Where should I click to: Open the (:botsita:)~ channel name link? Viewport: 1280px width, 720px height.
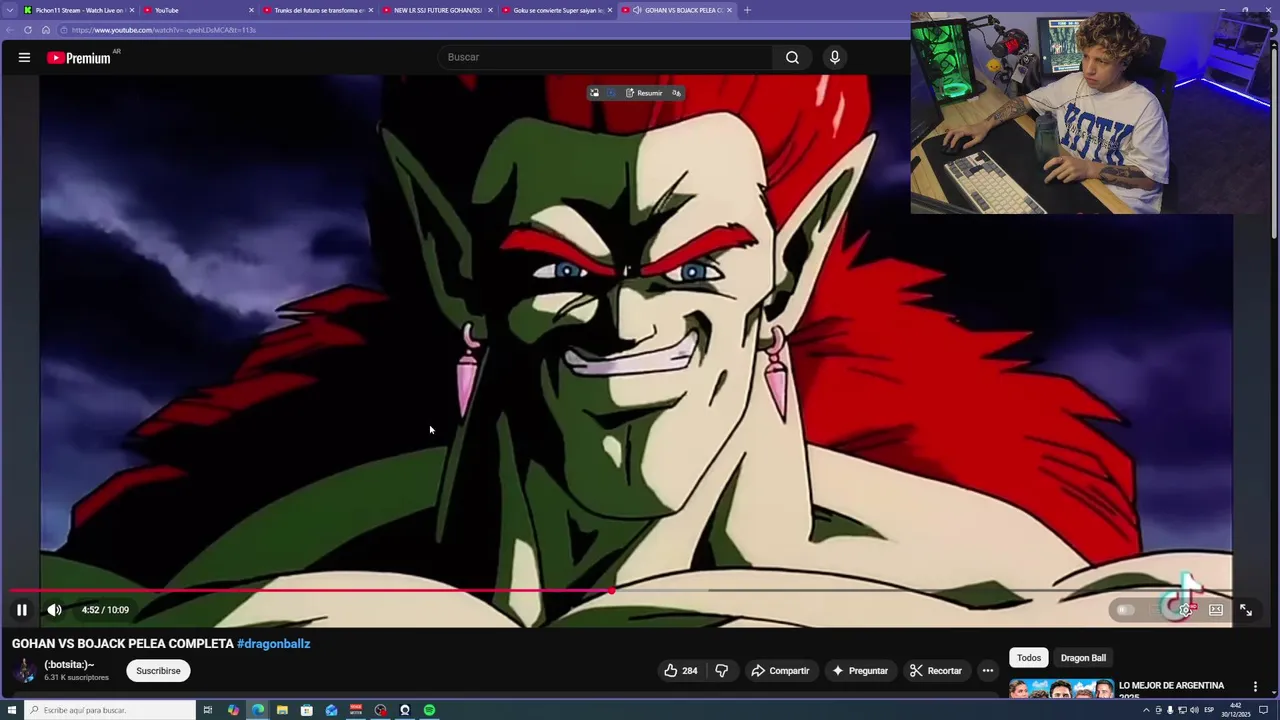69,665
